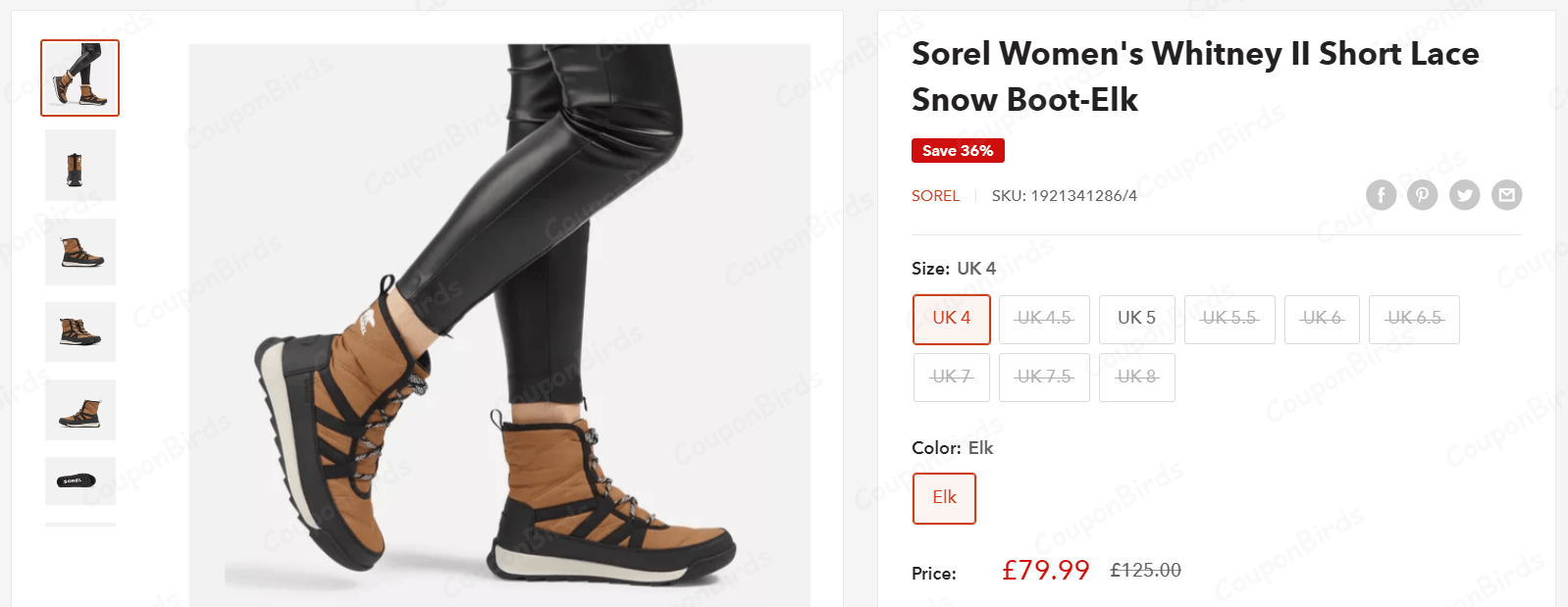Select the UK 7.5 size option

pyautogui.click(x=1043, y=378)
